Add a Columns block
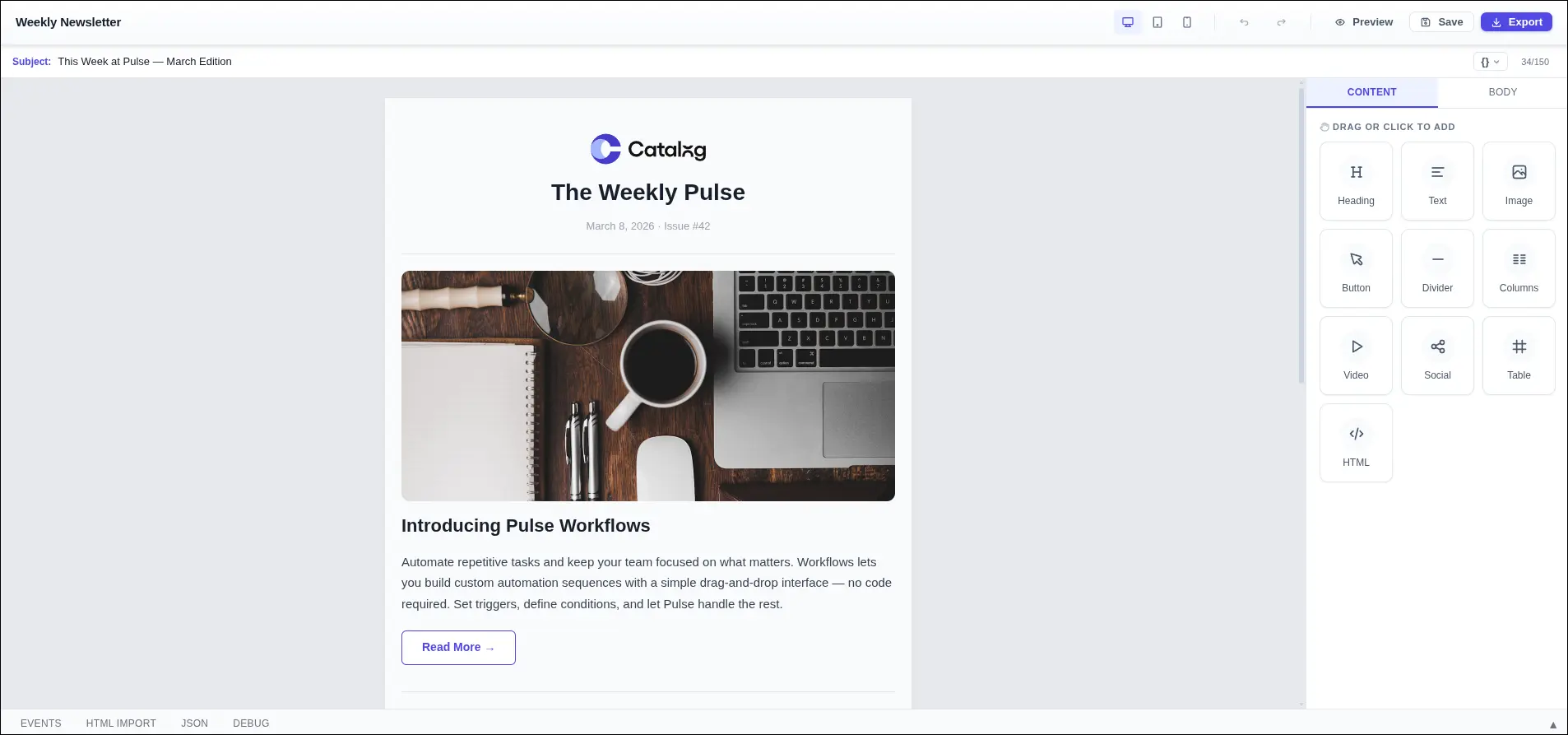The image size is (1568, 735). [1519, 268]
